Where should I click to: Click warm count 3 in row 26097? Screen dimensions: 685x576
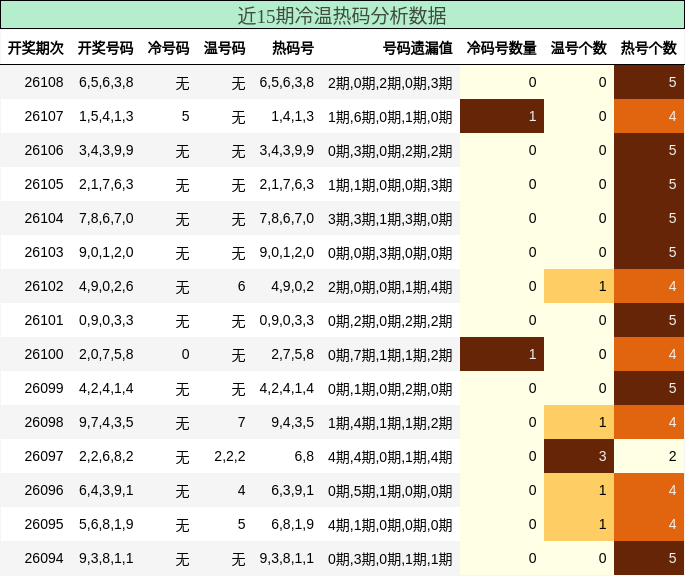point(579,456)
